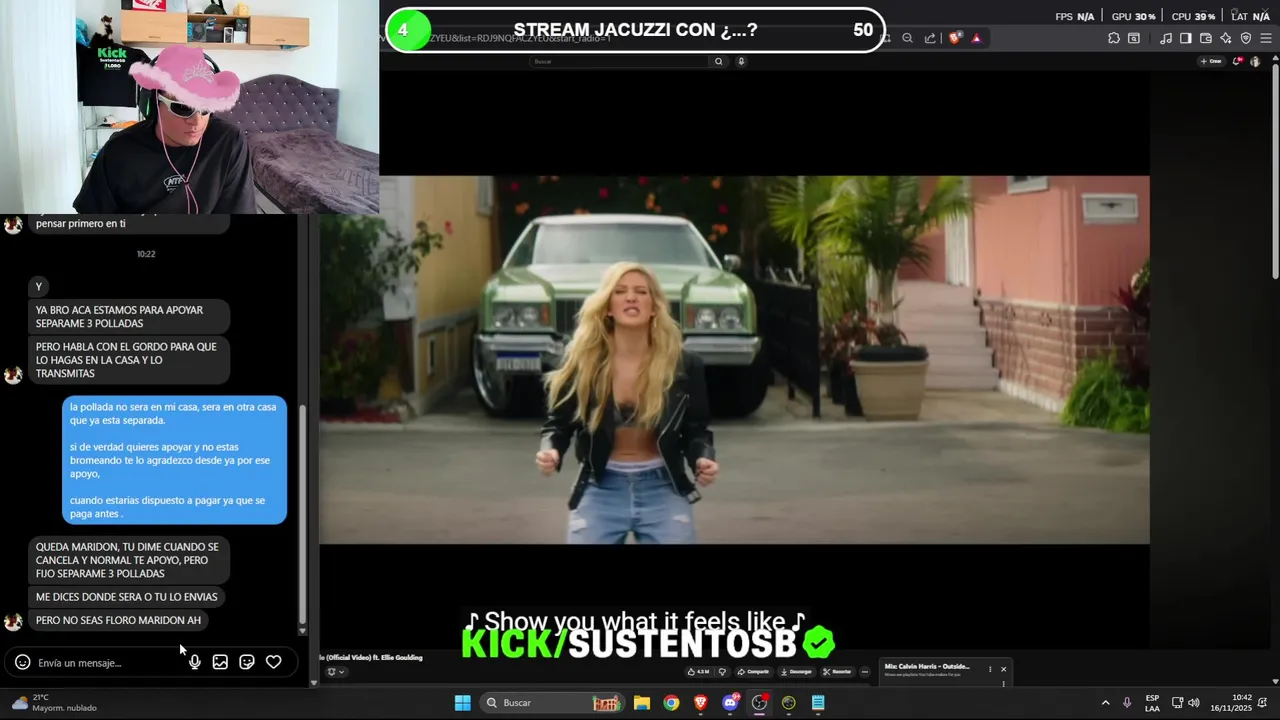The height and width of the screenshot is (720, 1280).
Task: Click the system tray microphone icon
Action: point(1127,702)
